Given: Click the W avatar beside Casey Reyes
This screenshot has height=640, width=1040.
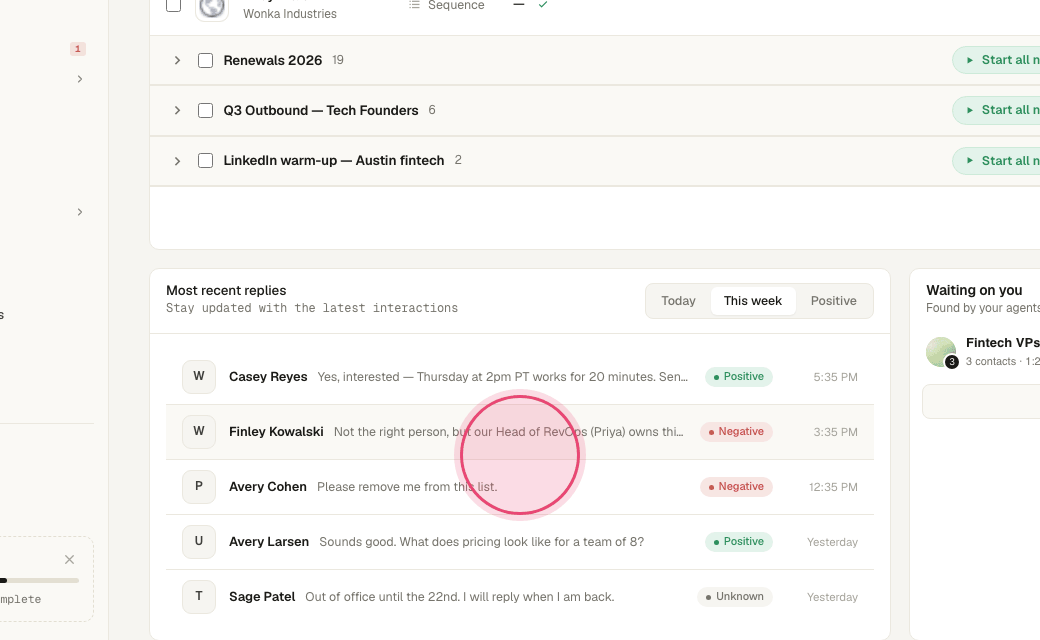Looking at the screenshot, I should [x=199, y=377].
